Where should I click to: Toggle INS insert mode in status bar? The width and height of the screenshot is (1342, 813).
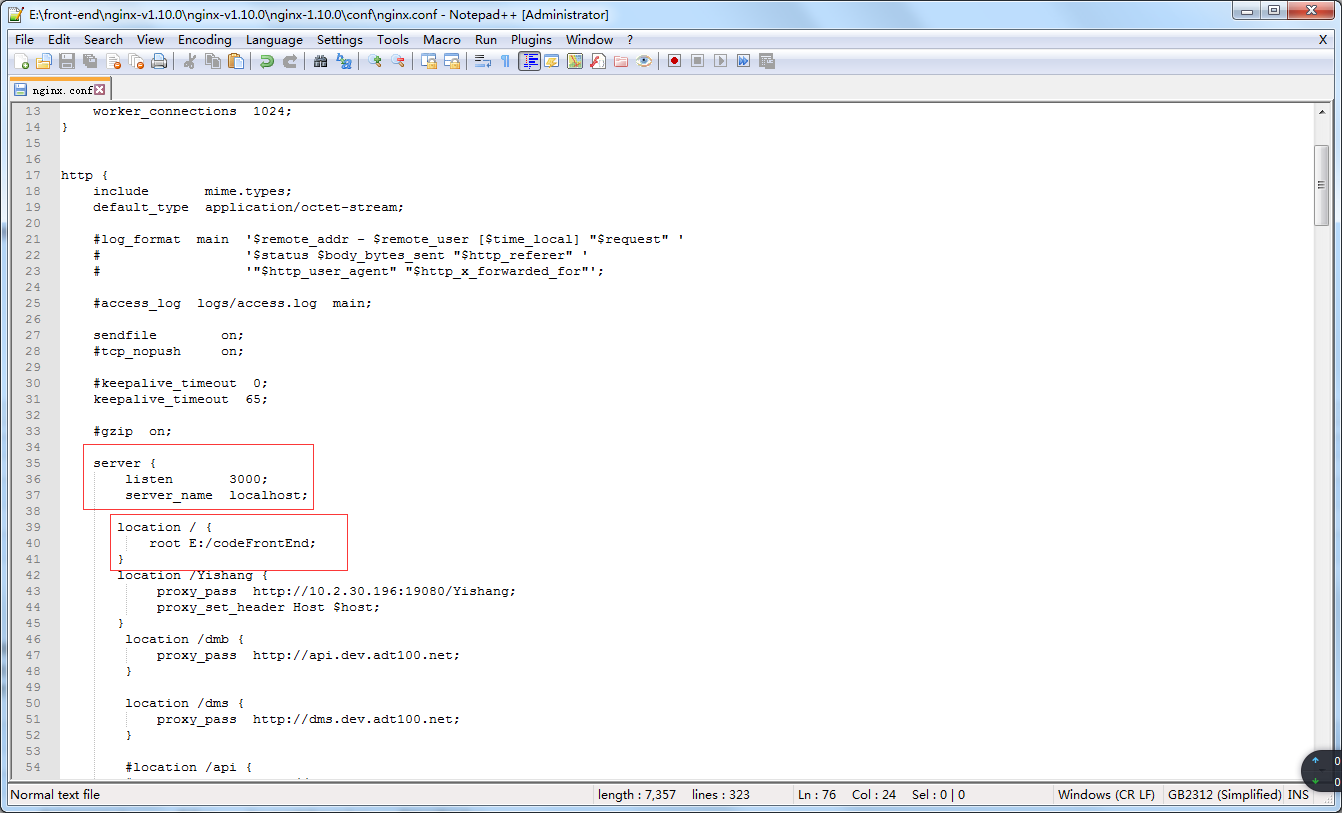tap(1298, 795)
